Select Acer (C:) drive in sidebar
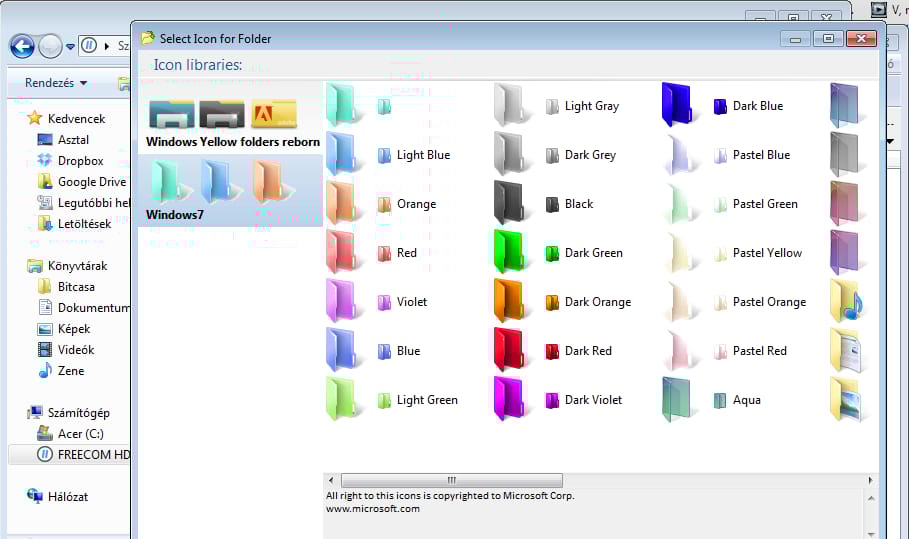 point(70,434)
